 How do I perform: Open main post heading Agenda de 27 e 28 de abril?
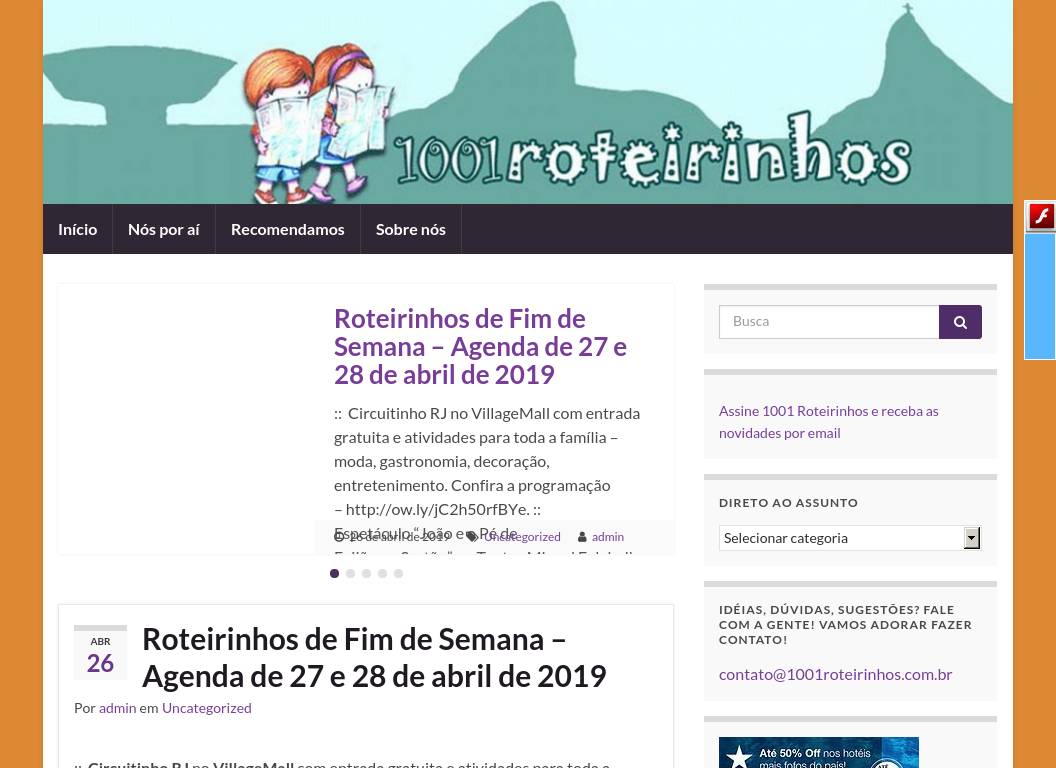(374, 658)
